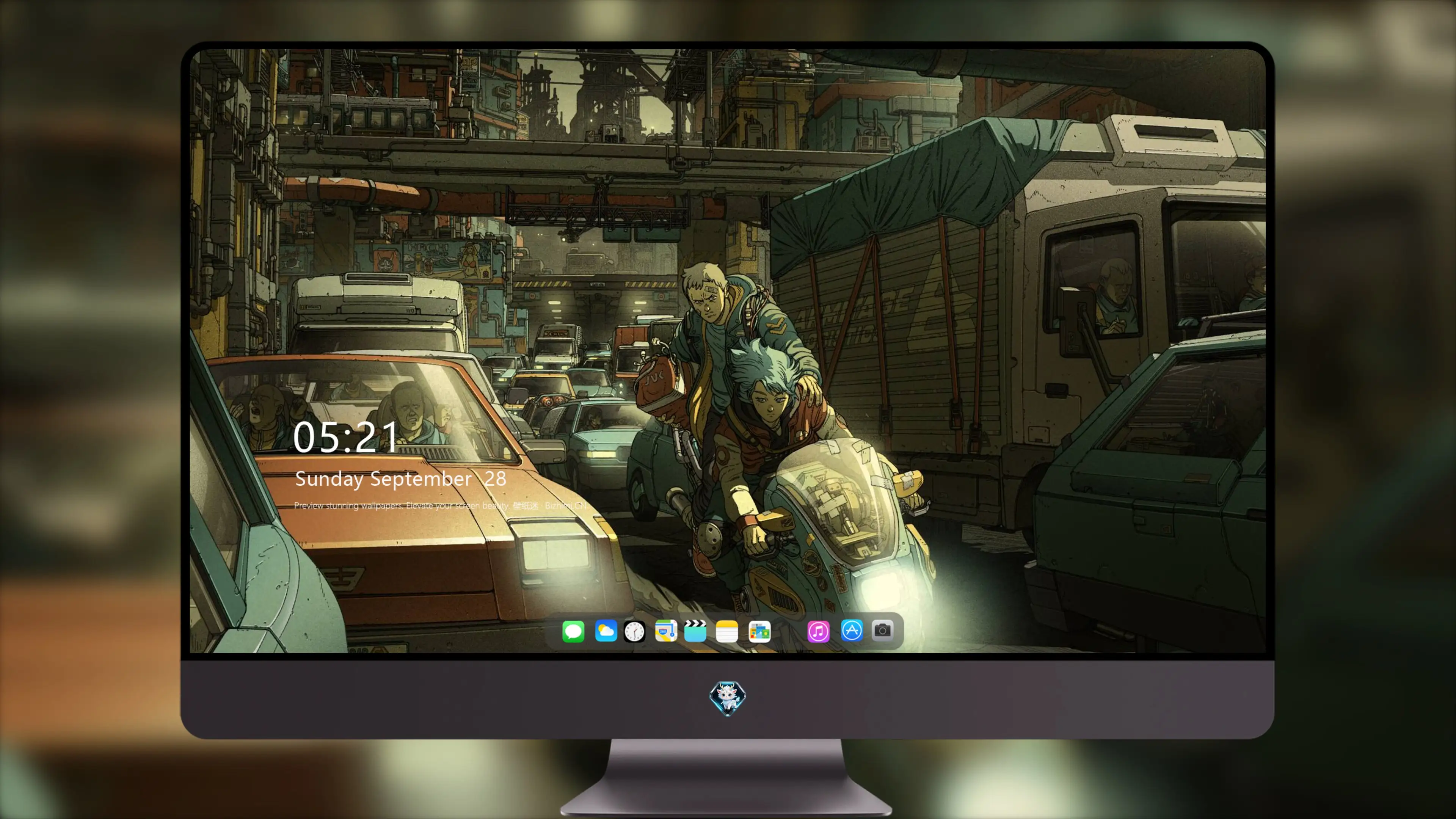Open the green Messages app in the dock
Image resolution: width=1456 pixels, height=819 pixels.
573,631
